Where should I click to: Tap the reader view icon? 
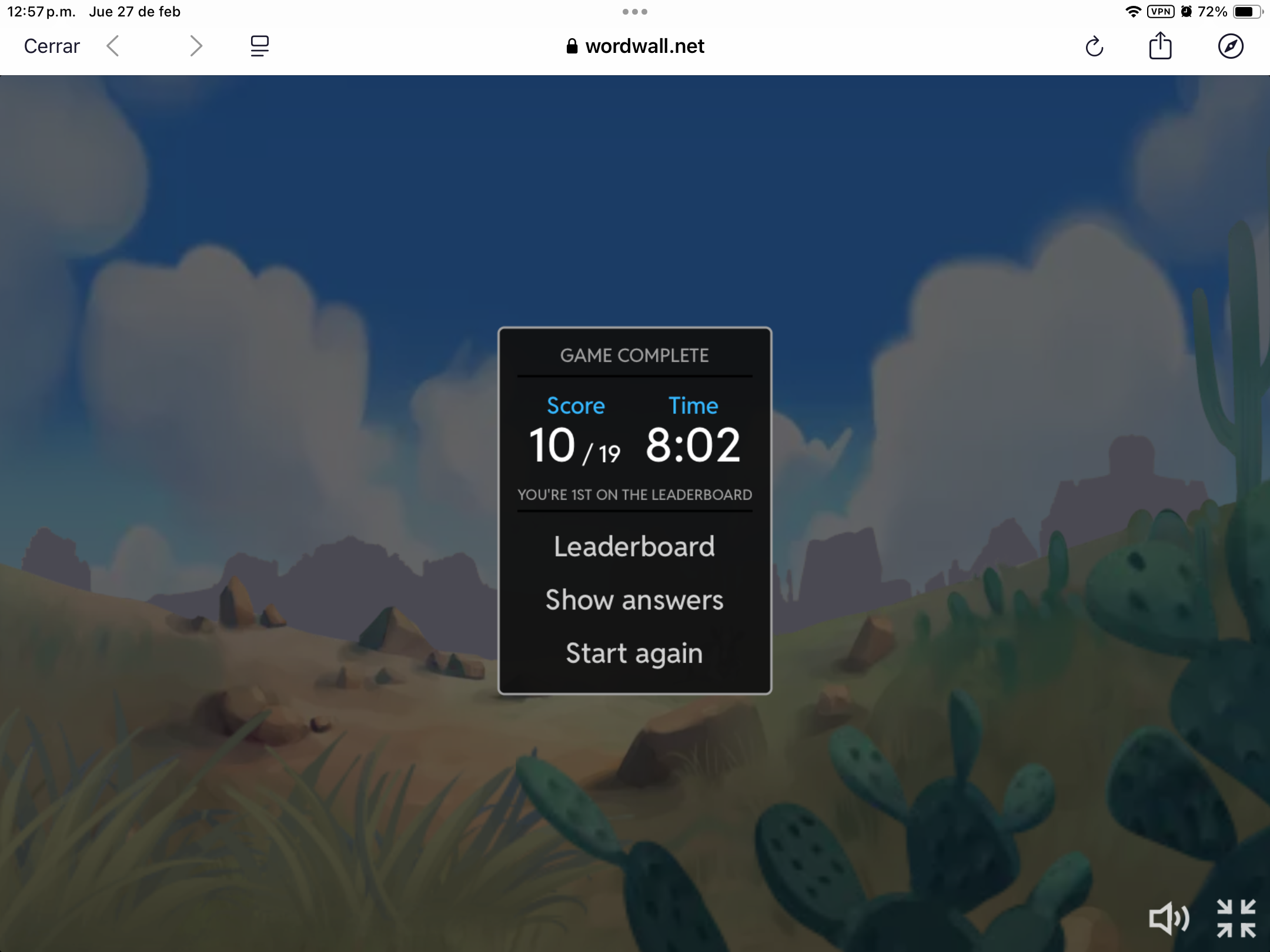click(x=259, y=46)
